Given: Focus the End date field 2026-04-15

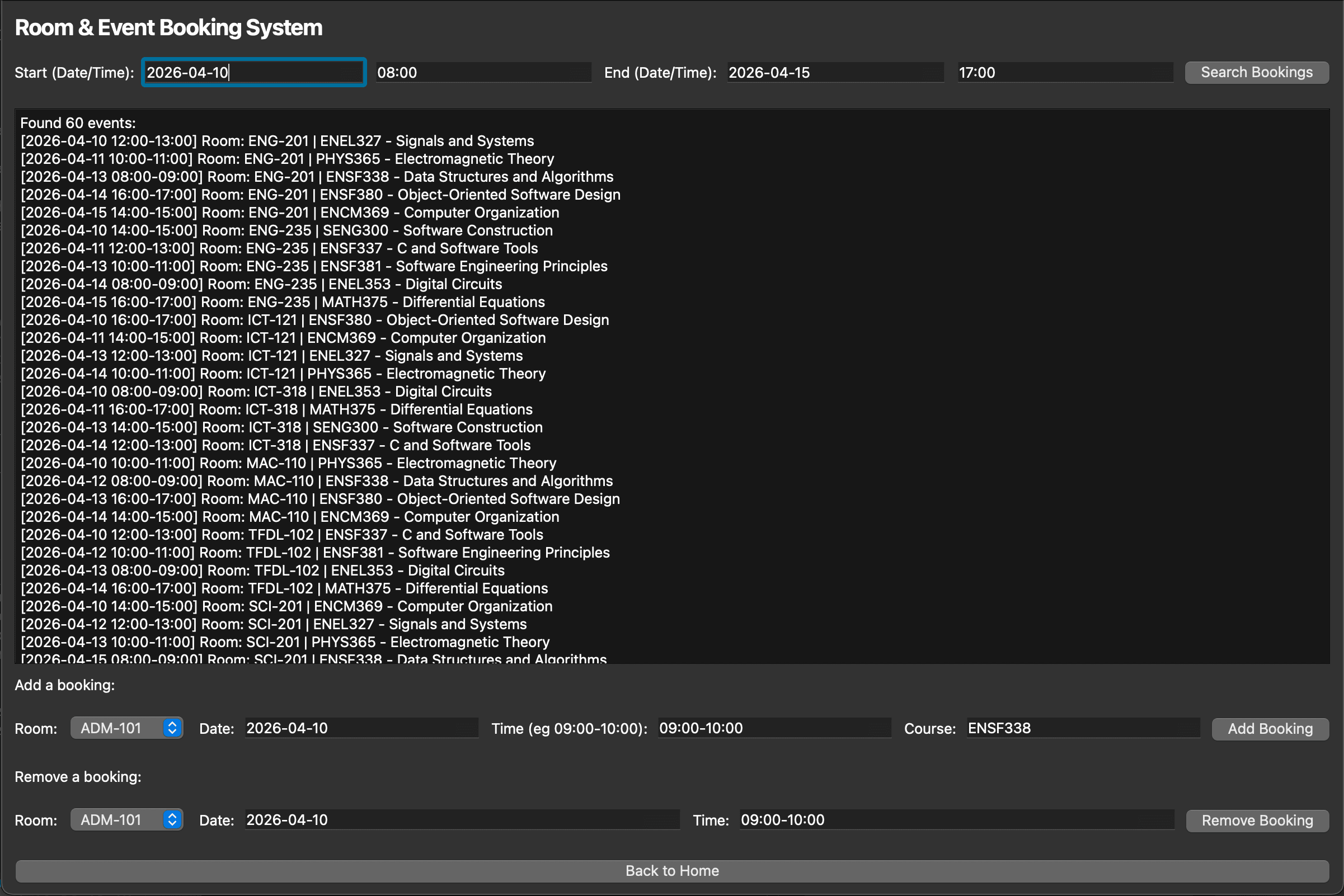Looking at the screenshot, I should pyautogui.click(x=835, y=73).
